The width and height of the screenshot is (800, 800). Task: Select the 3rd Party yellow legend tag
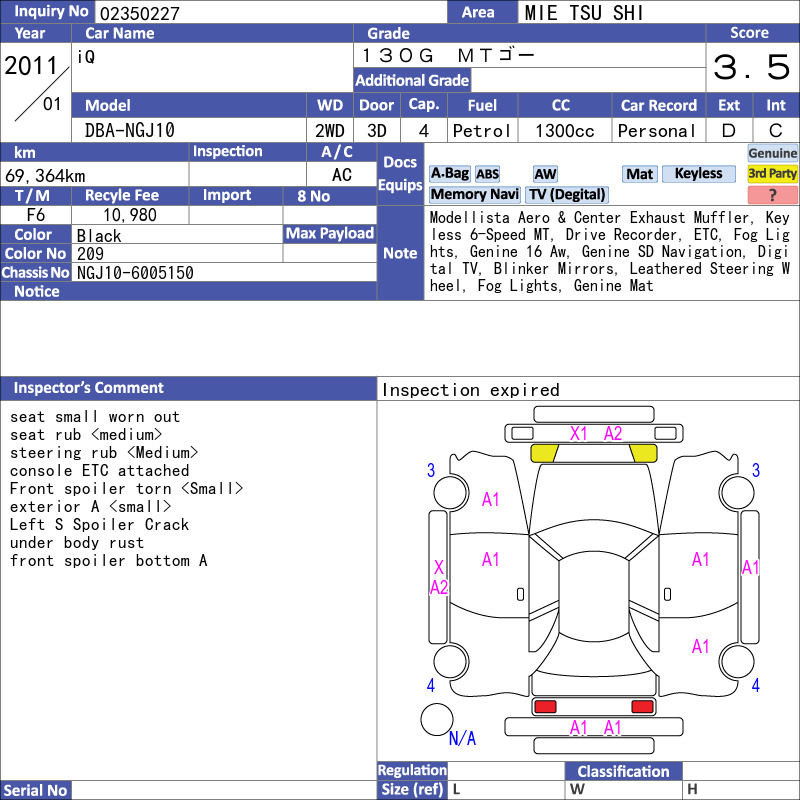(x=772, y=173)
